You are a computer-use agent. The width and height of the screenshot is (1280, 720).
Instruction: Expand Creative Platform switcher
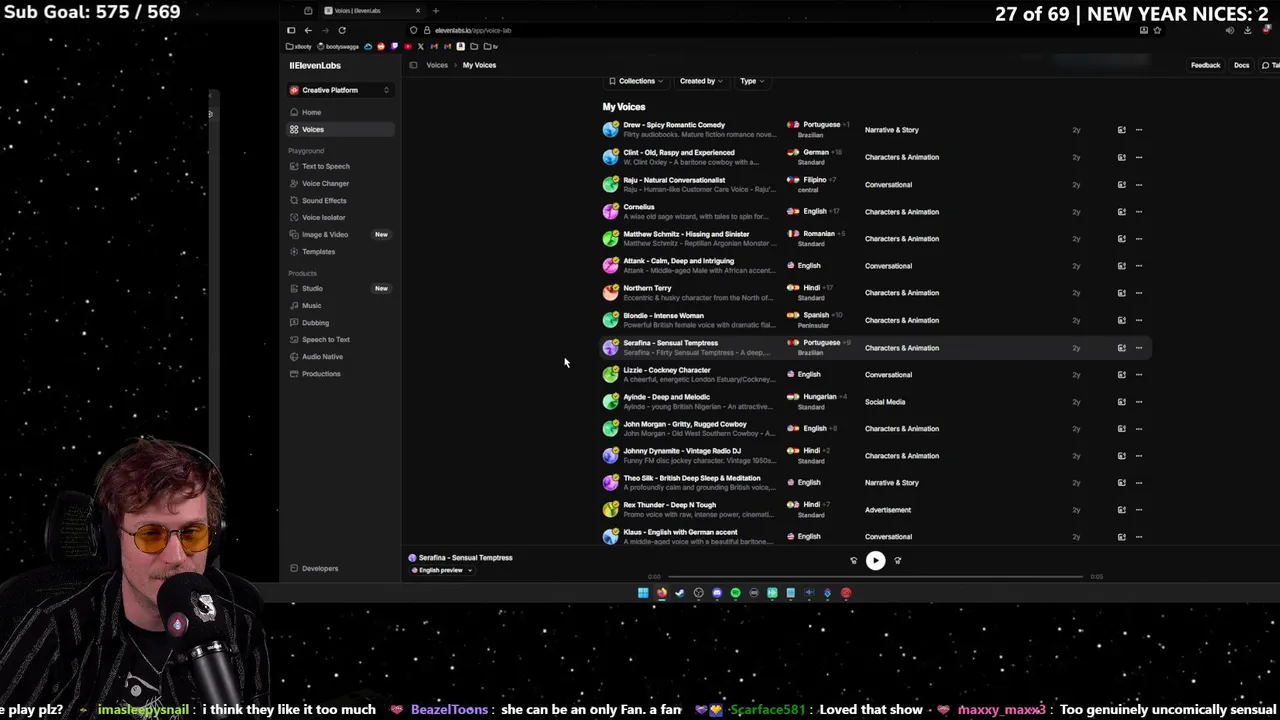[339, 90]
